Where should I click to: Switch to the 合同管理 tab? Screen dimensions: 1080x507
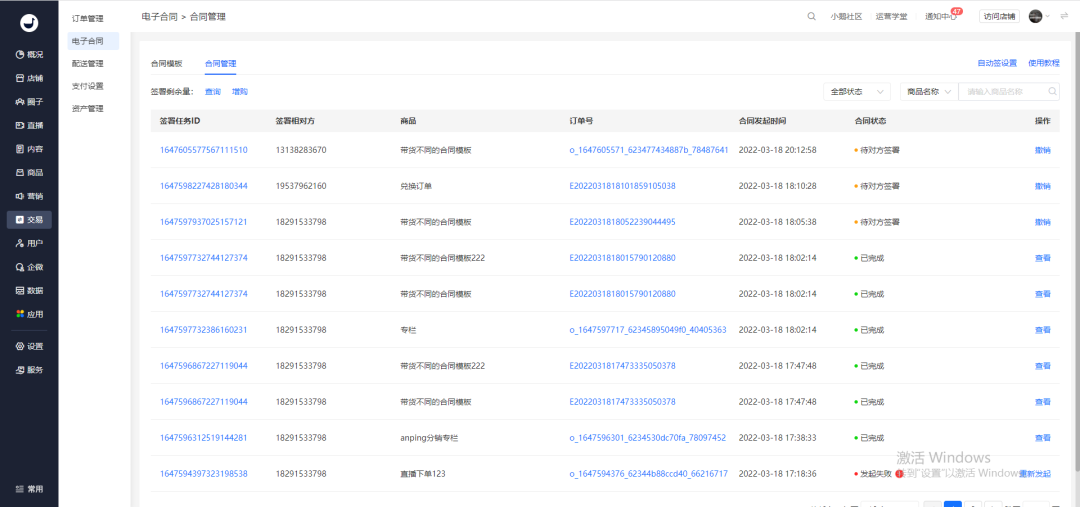coord(220,63)
